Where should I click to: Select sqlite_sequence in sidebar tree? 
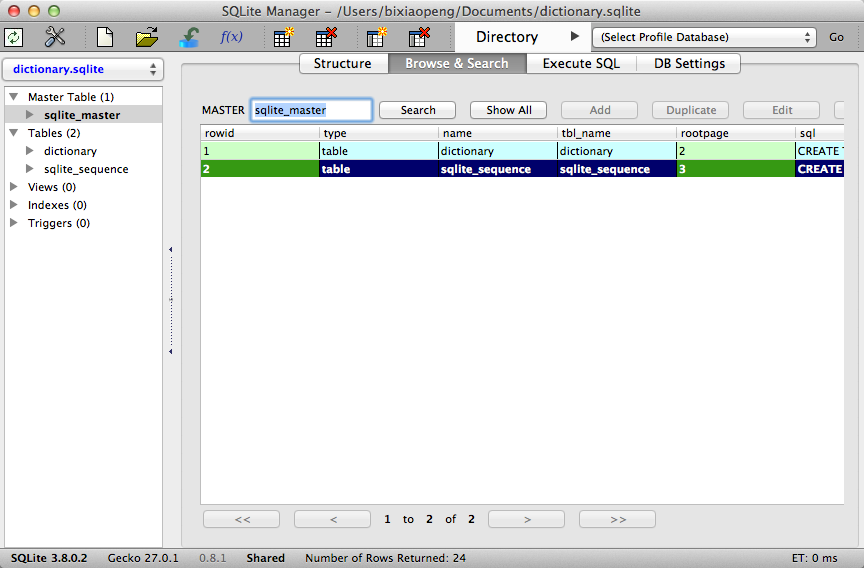(x=86, y=169)
